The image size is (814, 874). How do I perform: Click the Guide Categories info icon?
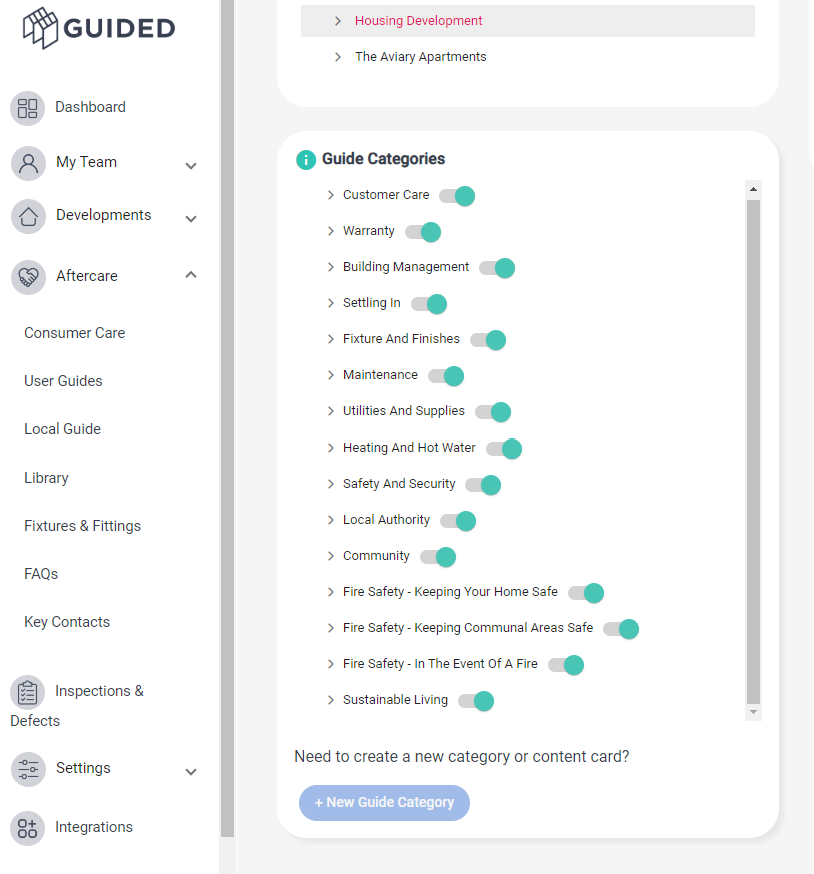pos(306,160)
